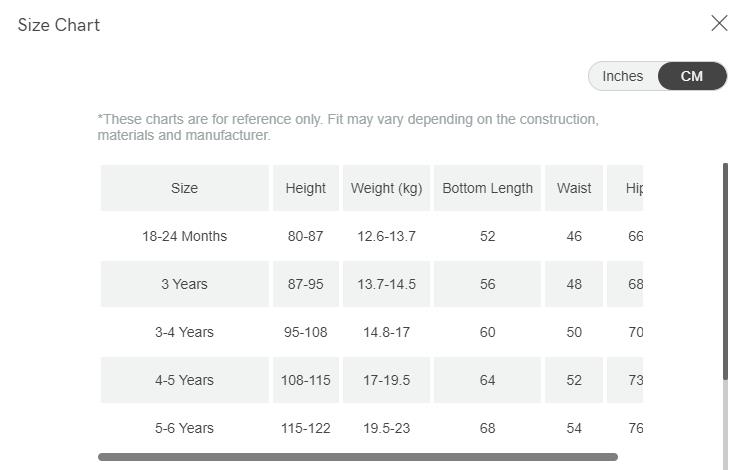Click the horizontal scrollbar under the table

(357, 457)
